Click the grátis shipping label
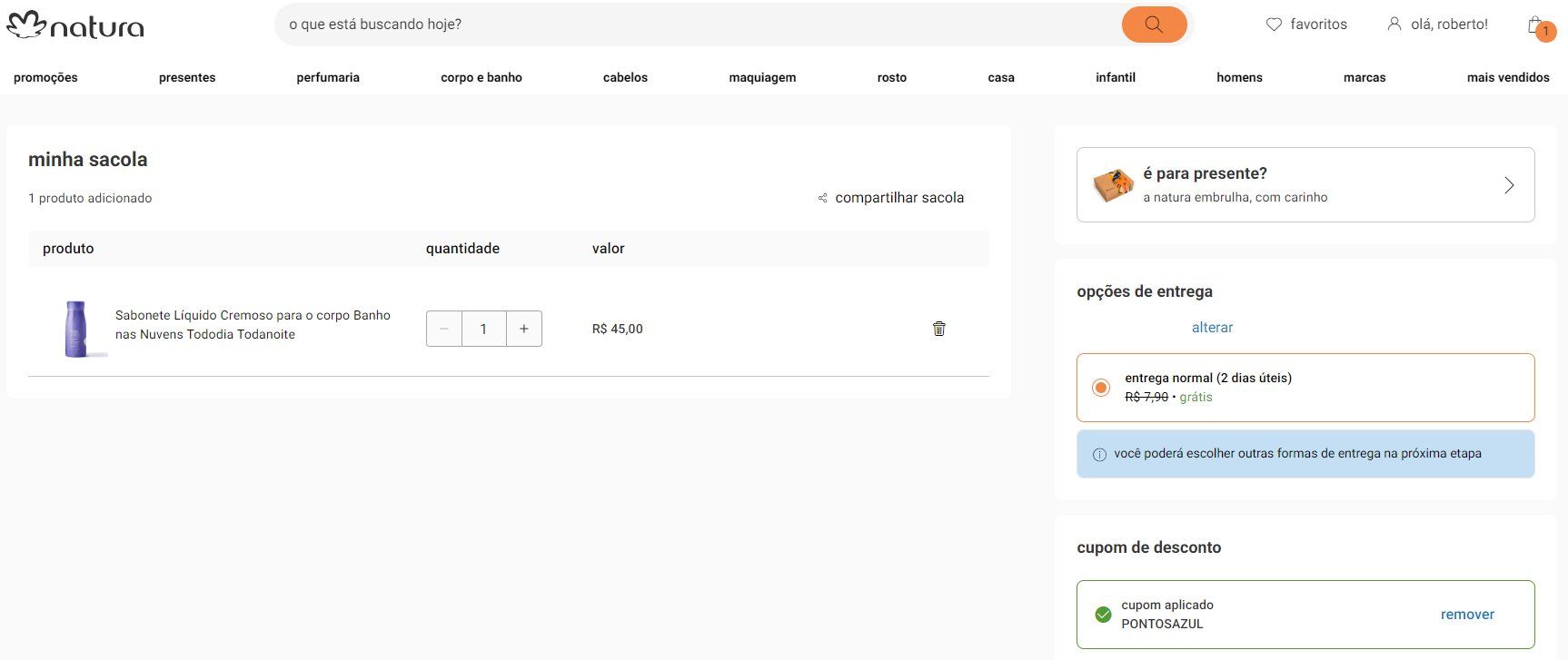 (x=1196, y=398)
